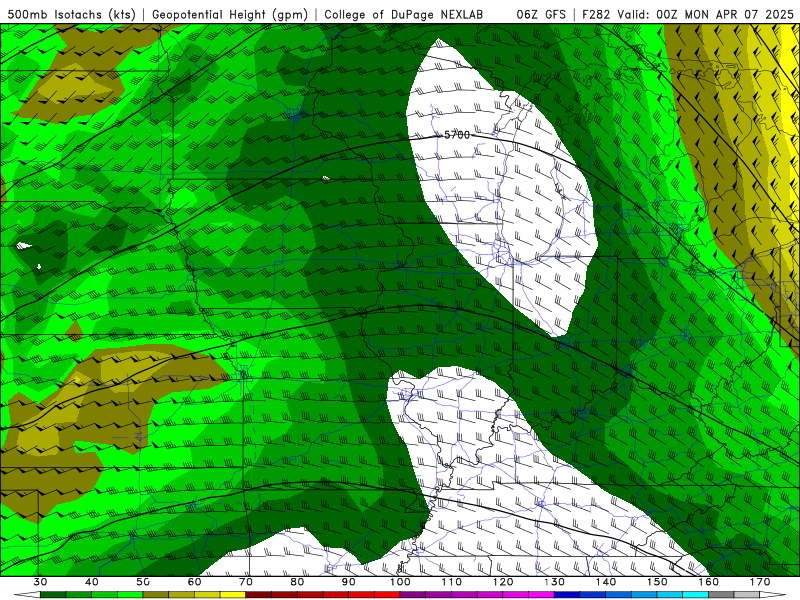This screenshot has height=600, width=800.
Task: Click the bright red swatch just below 100 kts
Action: [387, 595]
